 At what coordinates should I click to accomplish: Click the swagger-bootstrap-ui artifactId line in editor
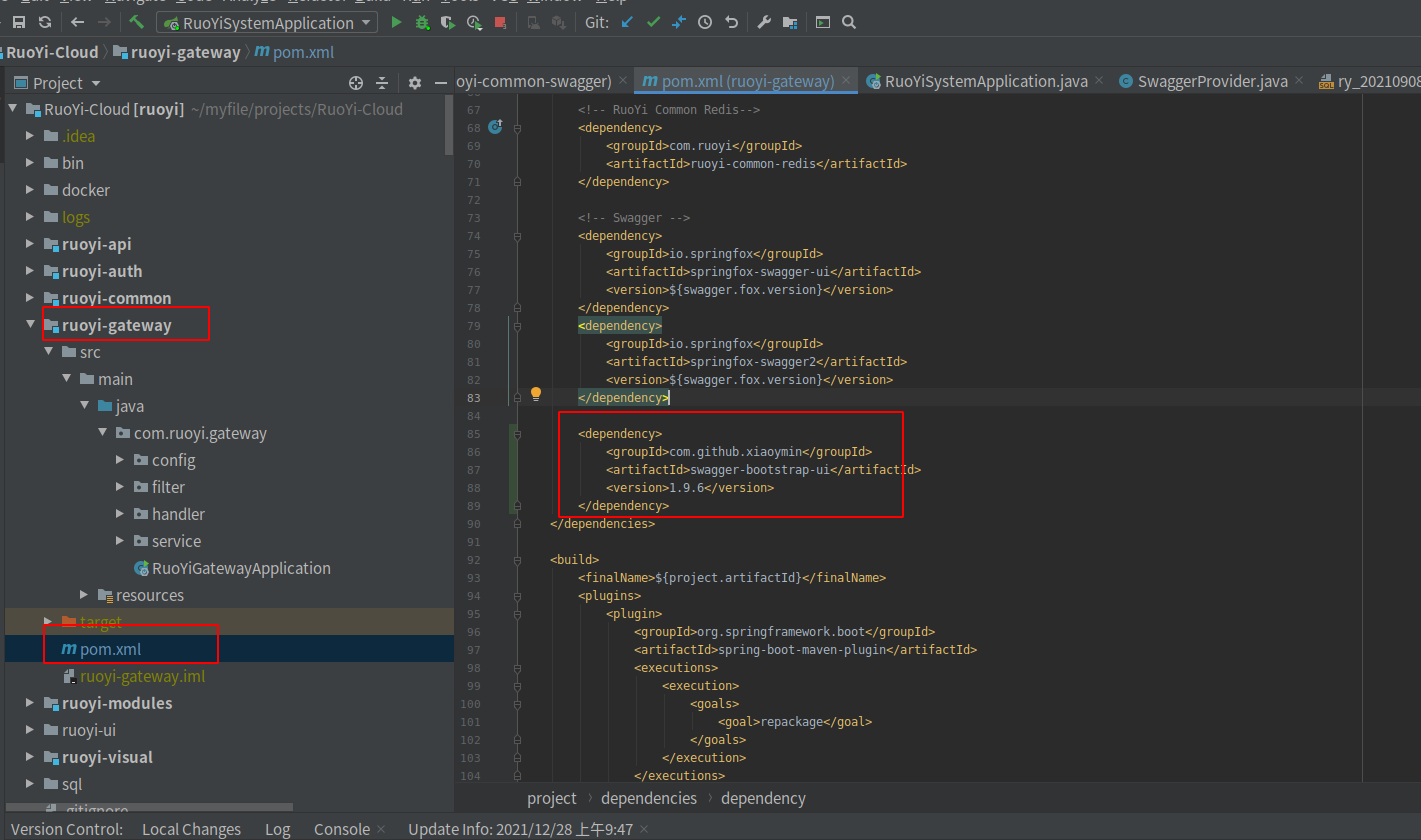click(763, 469)
